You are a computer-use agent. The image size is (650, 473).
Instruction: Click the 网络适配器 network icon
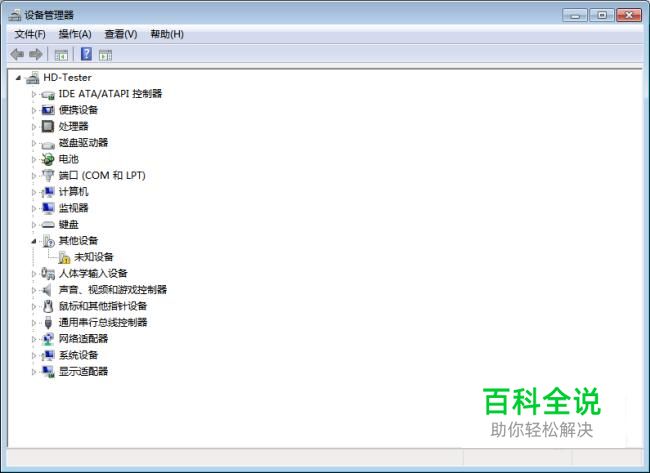pyautogui.click(x=48, y=339)
